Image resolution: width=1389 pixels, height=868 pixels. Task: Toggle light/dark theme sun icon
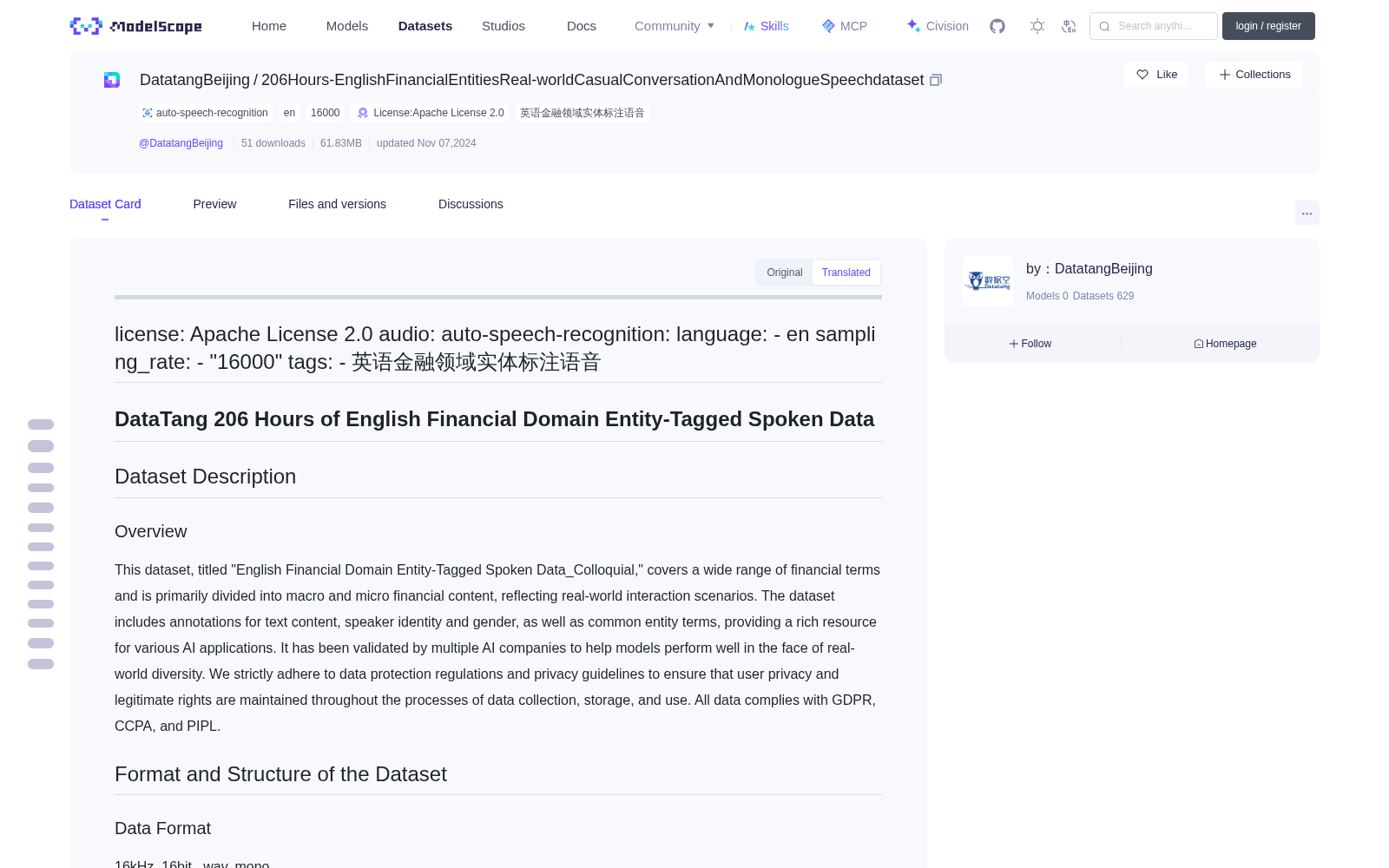tap(1037, 26)
